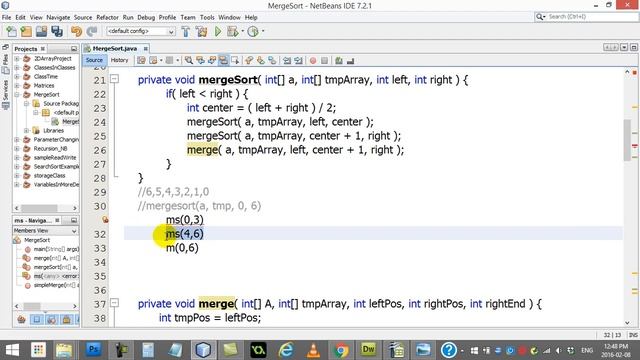
Task: Click the Clean and Build icon
Action: point(201,31)
